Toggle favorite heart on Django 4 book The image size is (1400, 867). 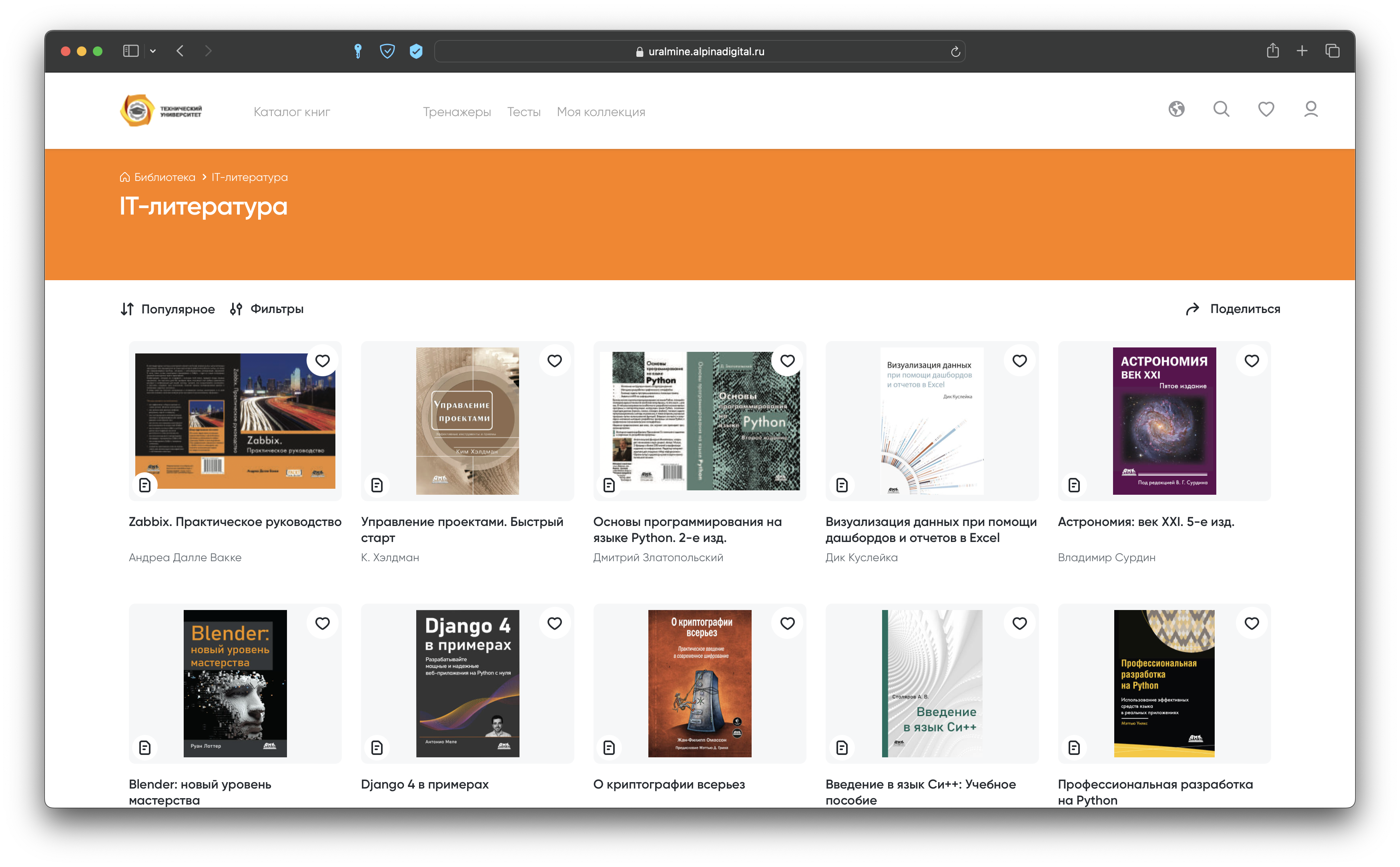(x=554, y=623)
